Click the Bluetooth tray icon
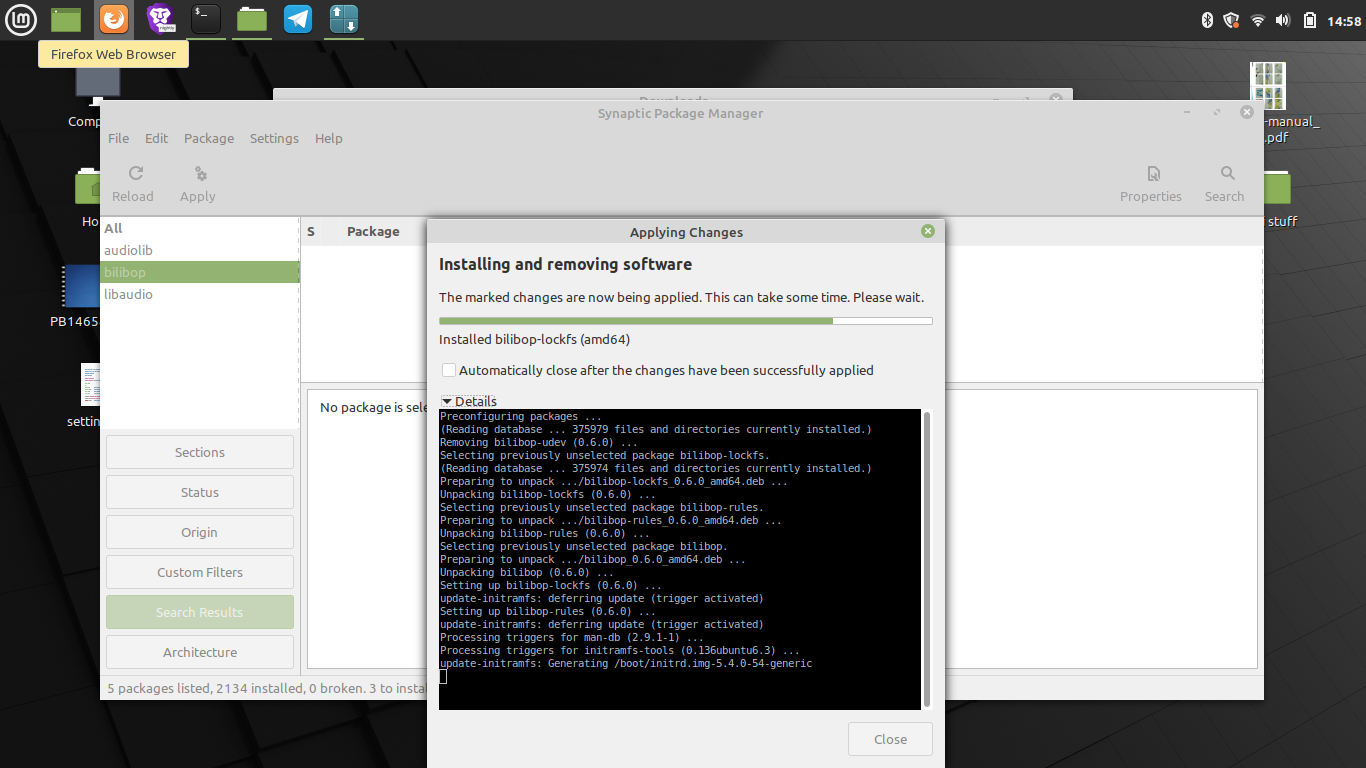1366x768 pixels. 1206,20
